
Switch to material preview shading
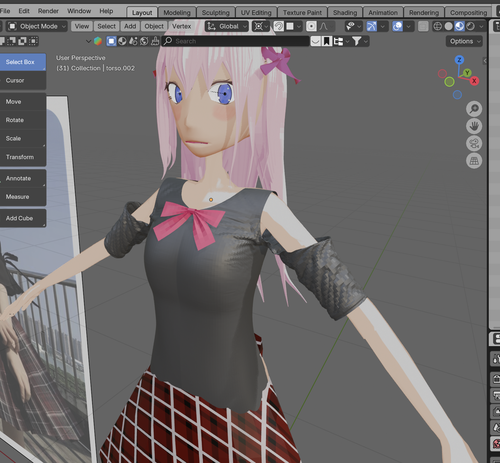click(x=459, y=26)
